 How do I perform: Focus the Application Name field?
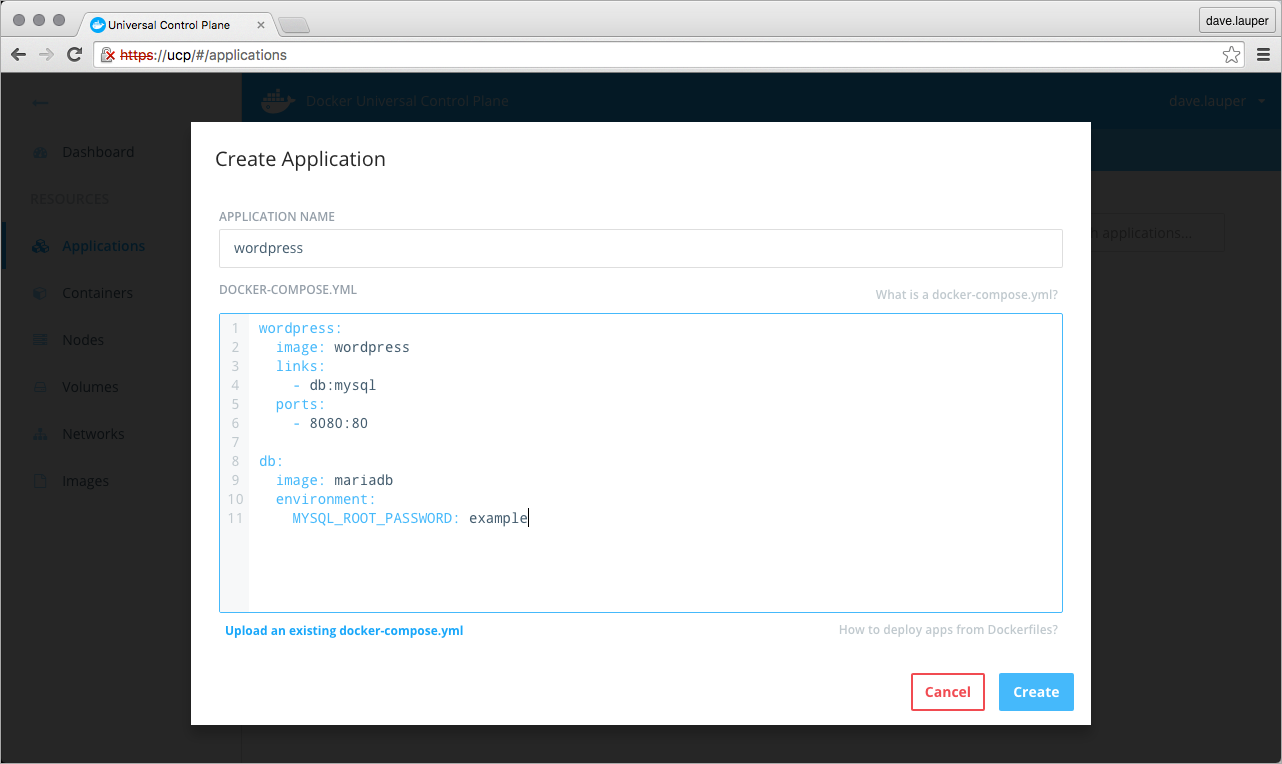[x=640, y=248]
